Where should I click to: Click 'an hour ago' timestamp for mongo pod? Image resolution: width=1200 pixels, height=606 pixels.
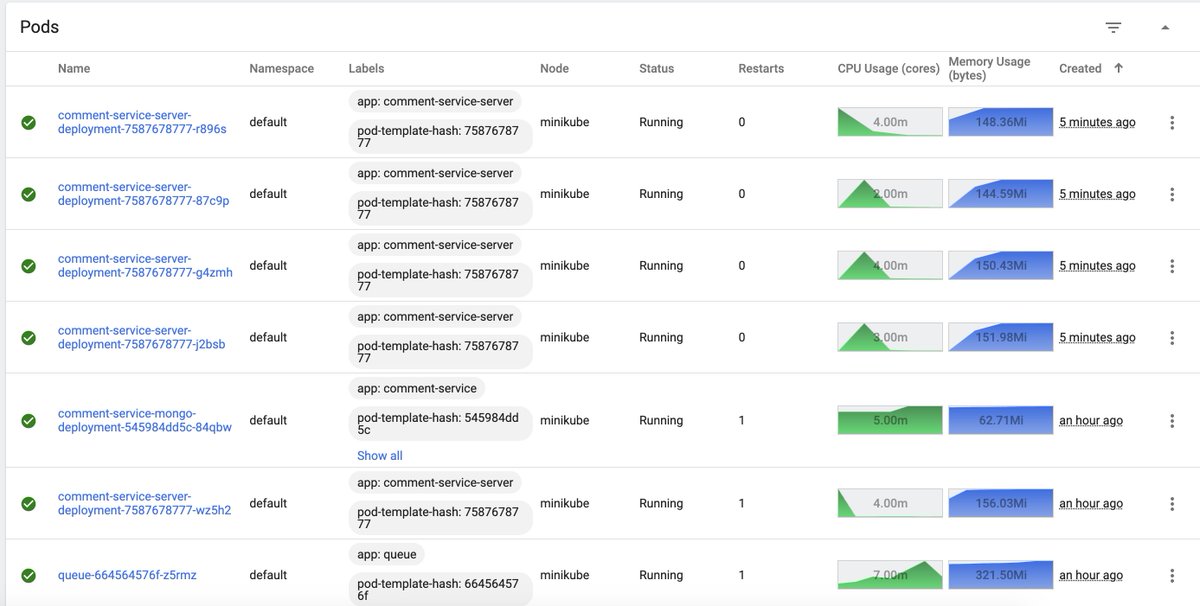point(1091,421)
